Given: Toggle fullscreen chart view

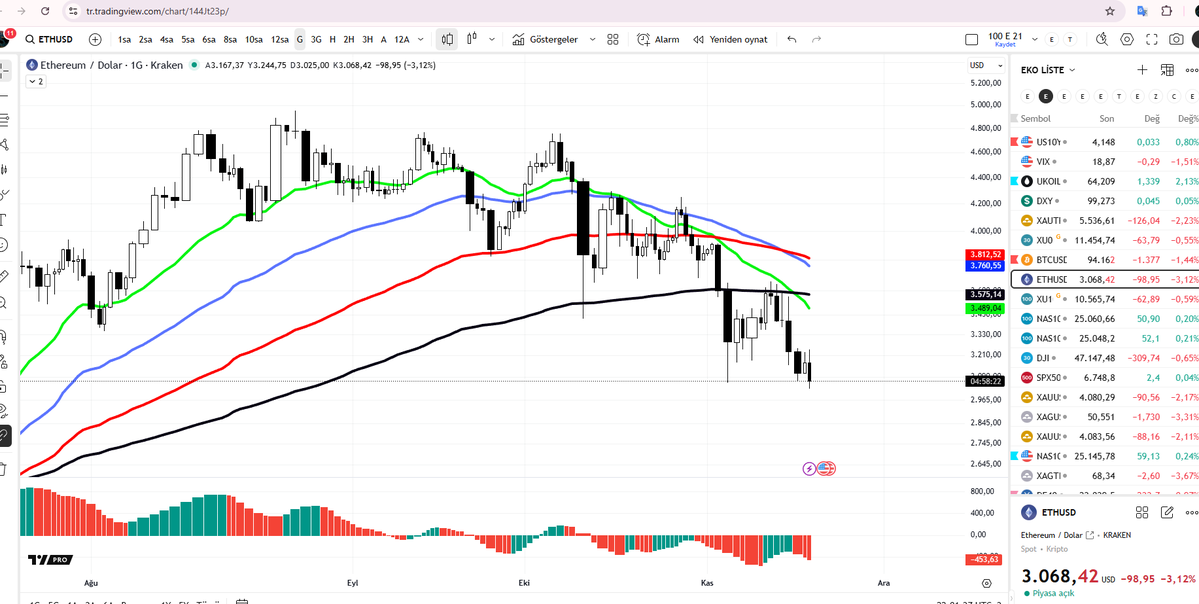Looking at the screenshot, I should click(x=1152, y=39).
